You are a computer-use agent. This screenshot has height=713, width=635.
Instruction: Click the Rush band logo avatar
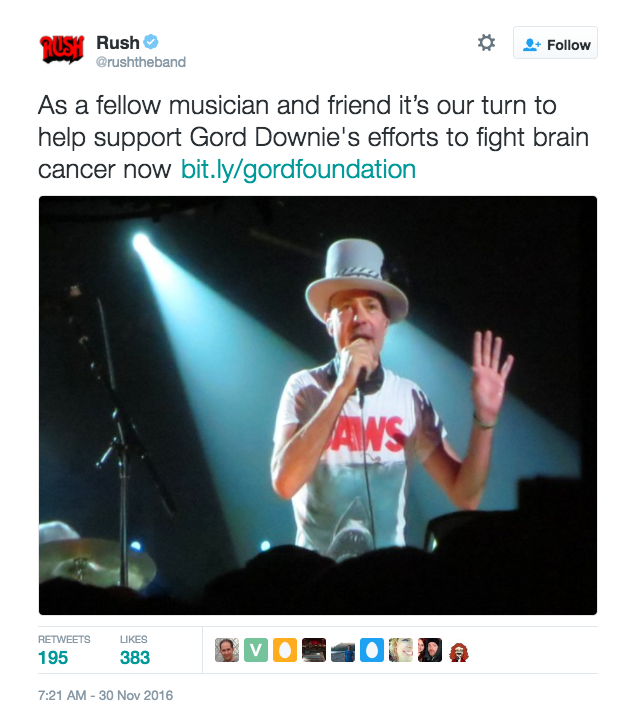click(x=61, y=50)
